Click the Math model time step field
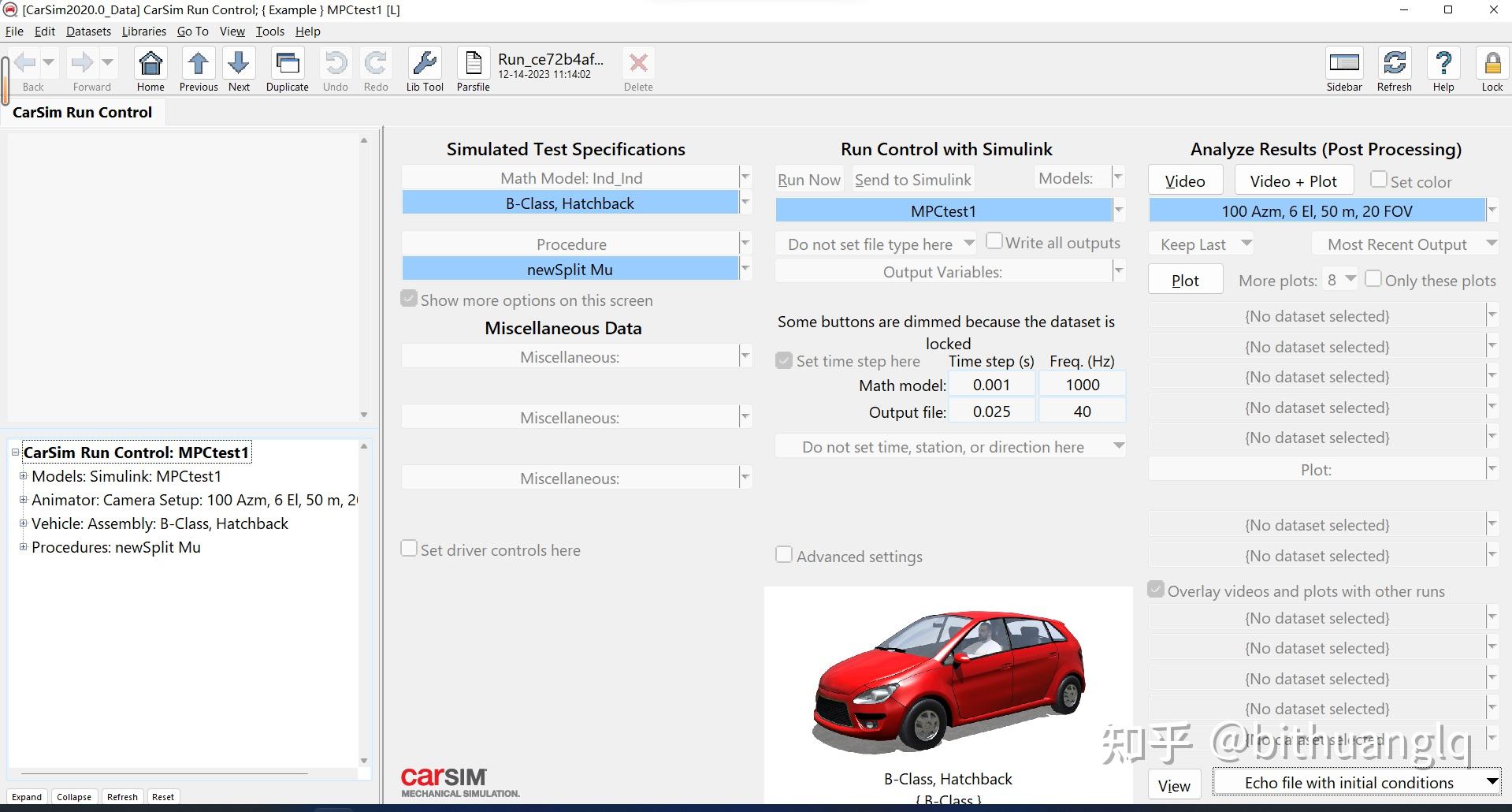 pyautogui.click(x=990, y=385)
